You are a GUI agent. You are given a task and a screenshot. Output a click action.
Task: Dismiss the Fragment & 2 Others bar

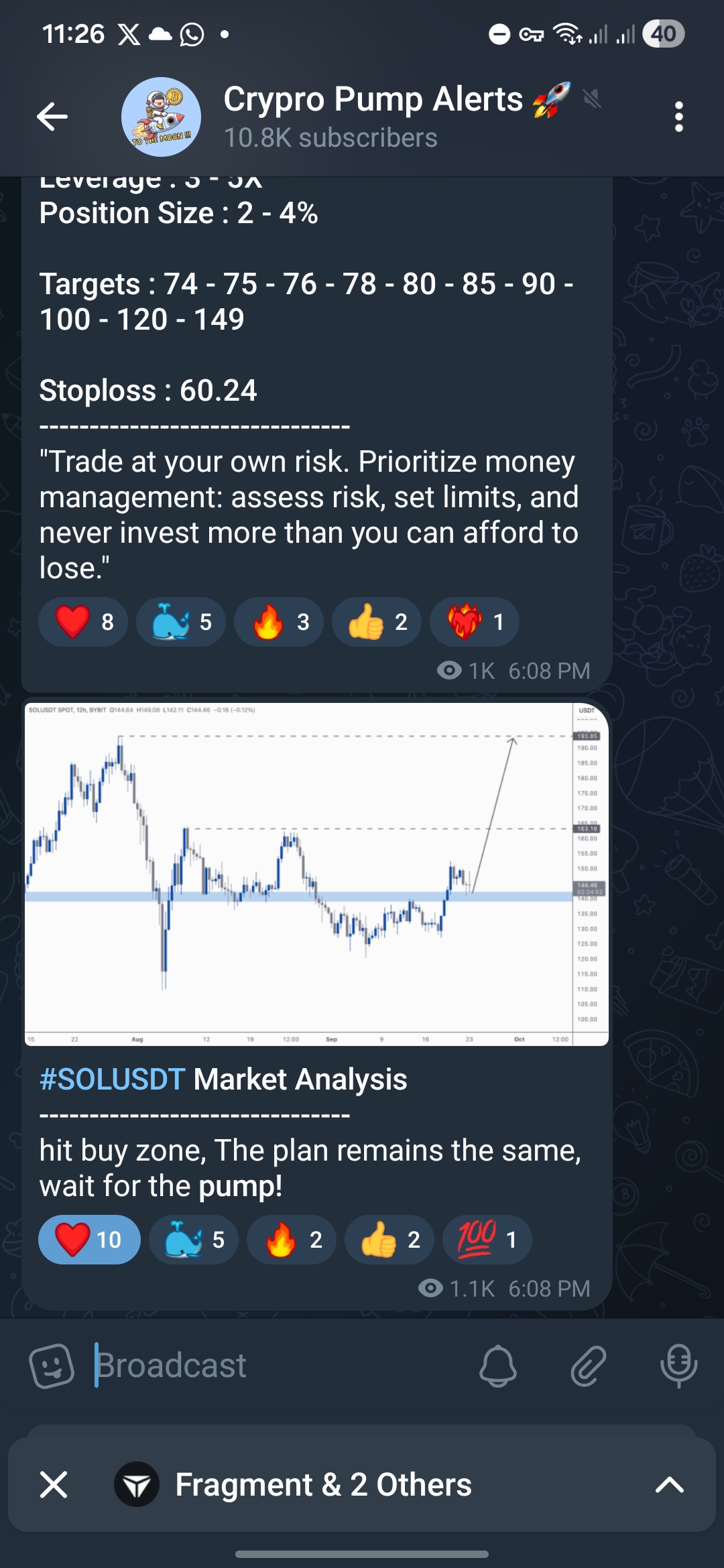pos(54,1484)
